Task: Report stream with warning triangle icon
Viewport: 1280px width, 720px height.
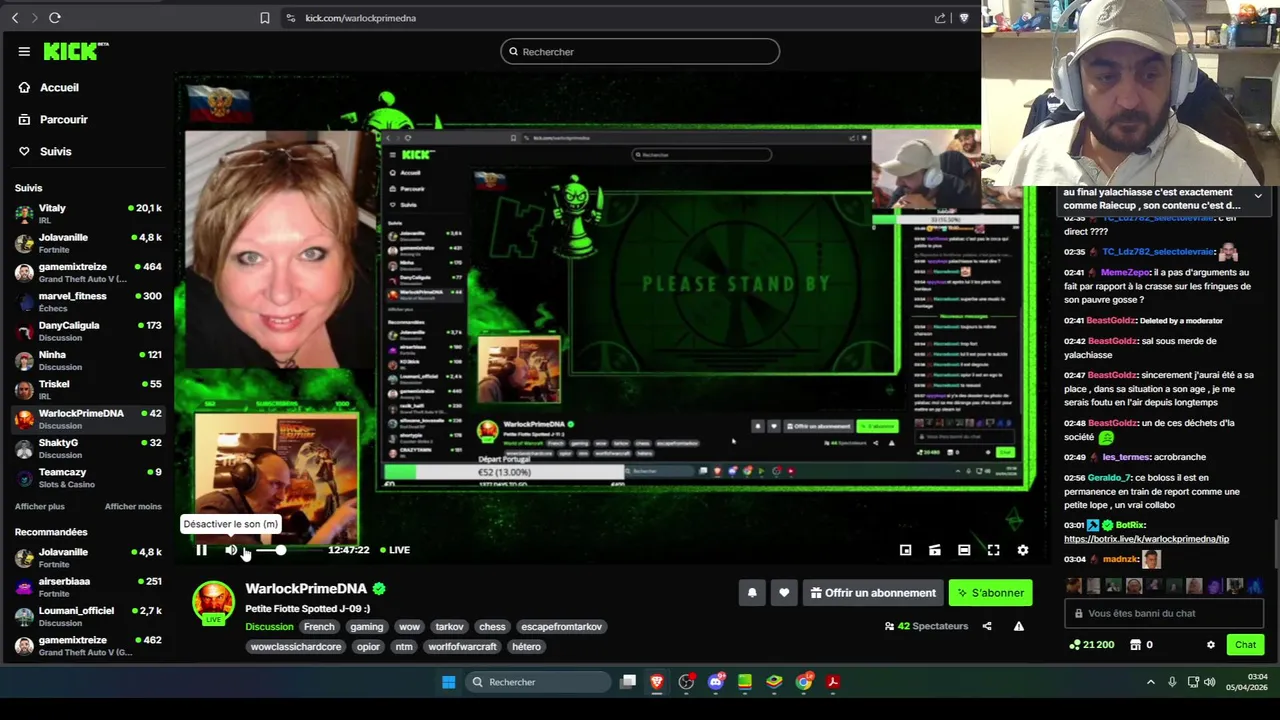Action: click(1018, 626)
